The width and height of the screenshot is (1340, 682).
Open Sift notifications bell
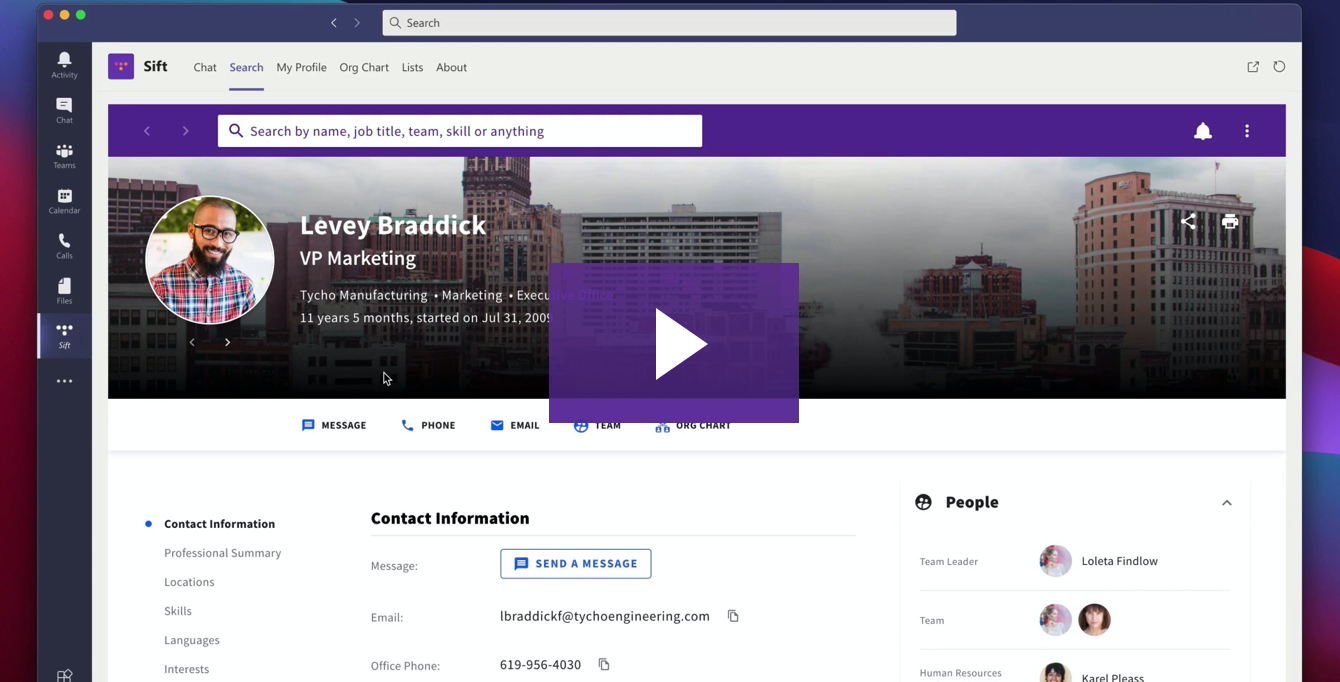(1203, 131)
